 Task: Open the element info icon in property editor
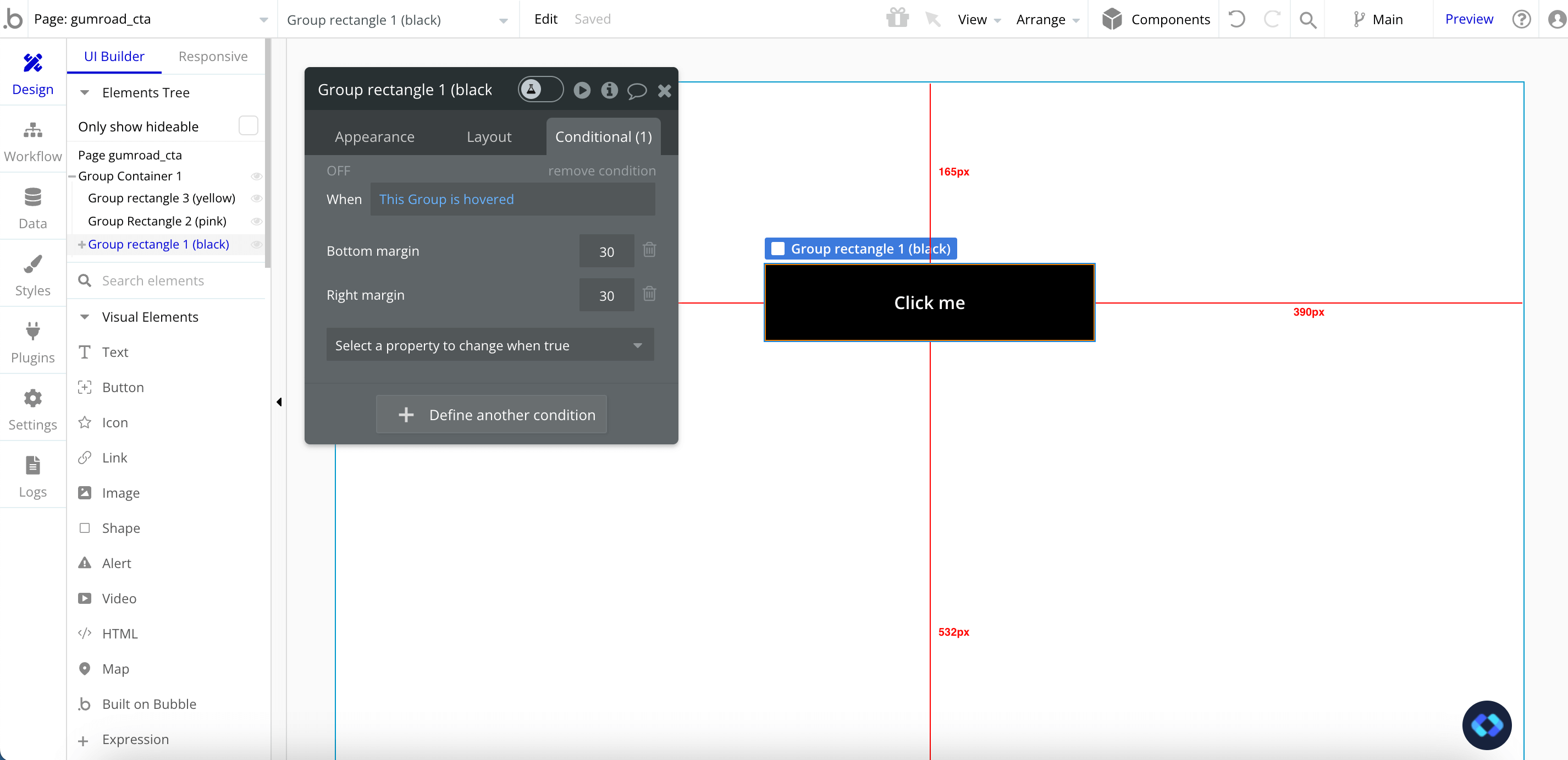[609, 90]
